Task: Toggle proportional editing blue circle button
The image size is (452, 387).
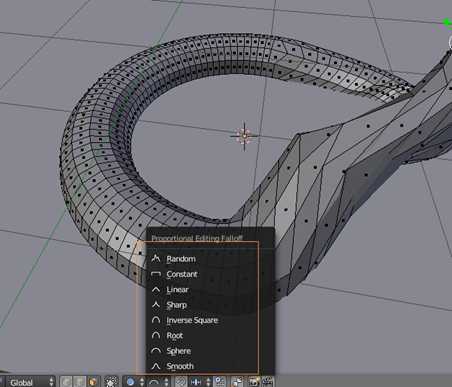Action: tap(131, 382)
